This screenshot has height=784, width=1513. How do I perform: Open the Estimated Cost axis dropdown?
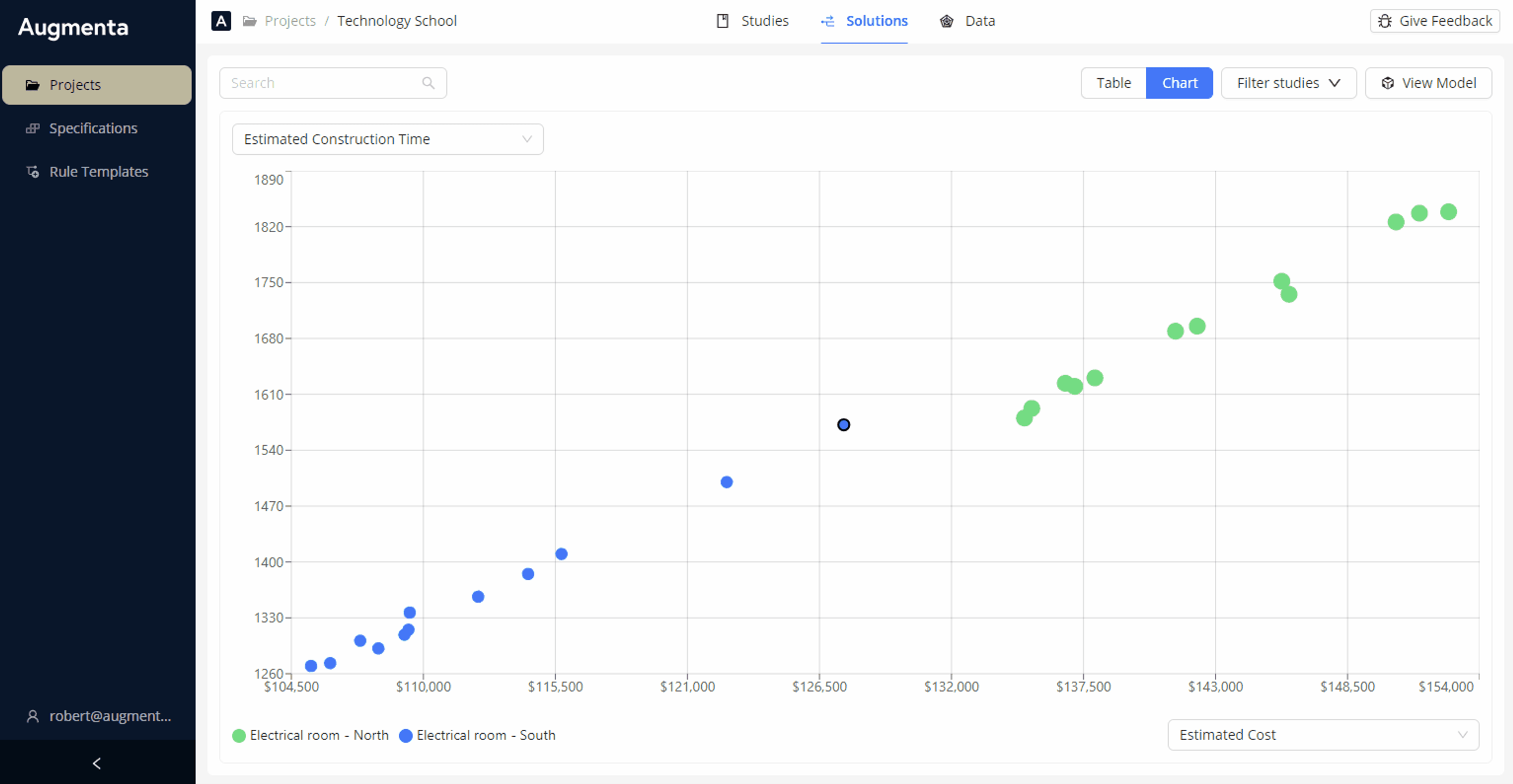coord(1323,735)
